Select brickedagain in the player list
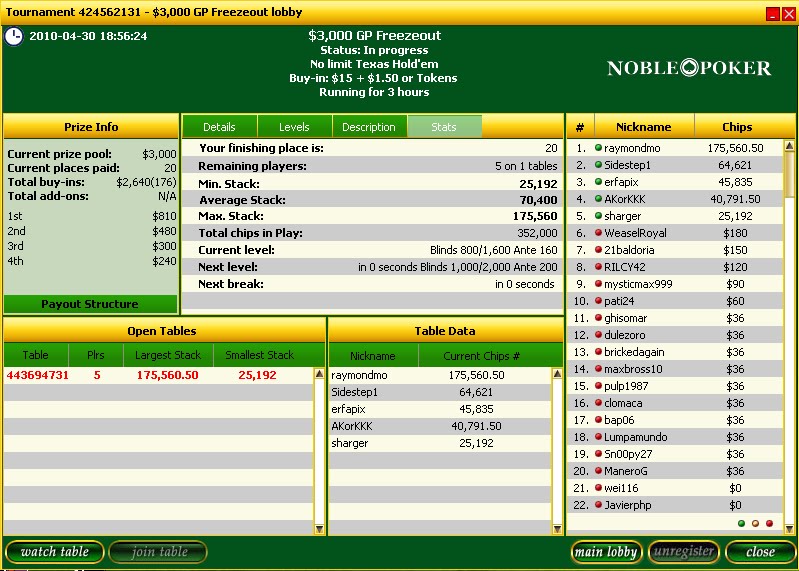The image size is (799, 571). pyautogui.click(x=675, y=352)
